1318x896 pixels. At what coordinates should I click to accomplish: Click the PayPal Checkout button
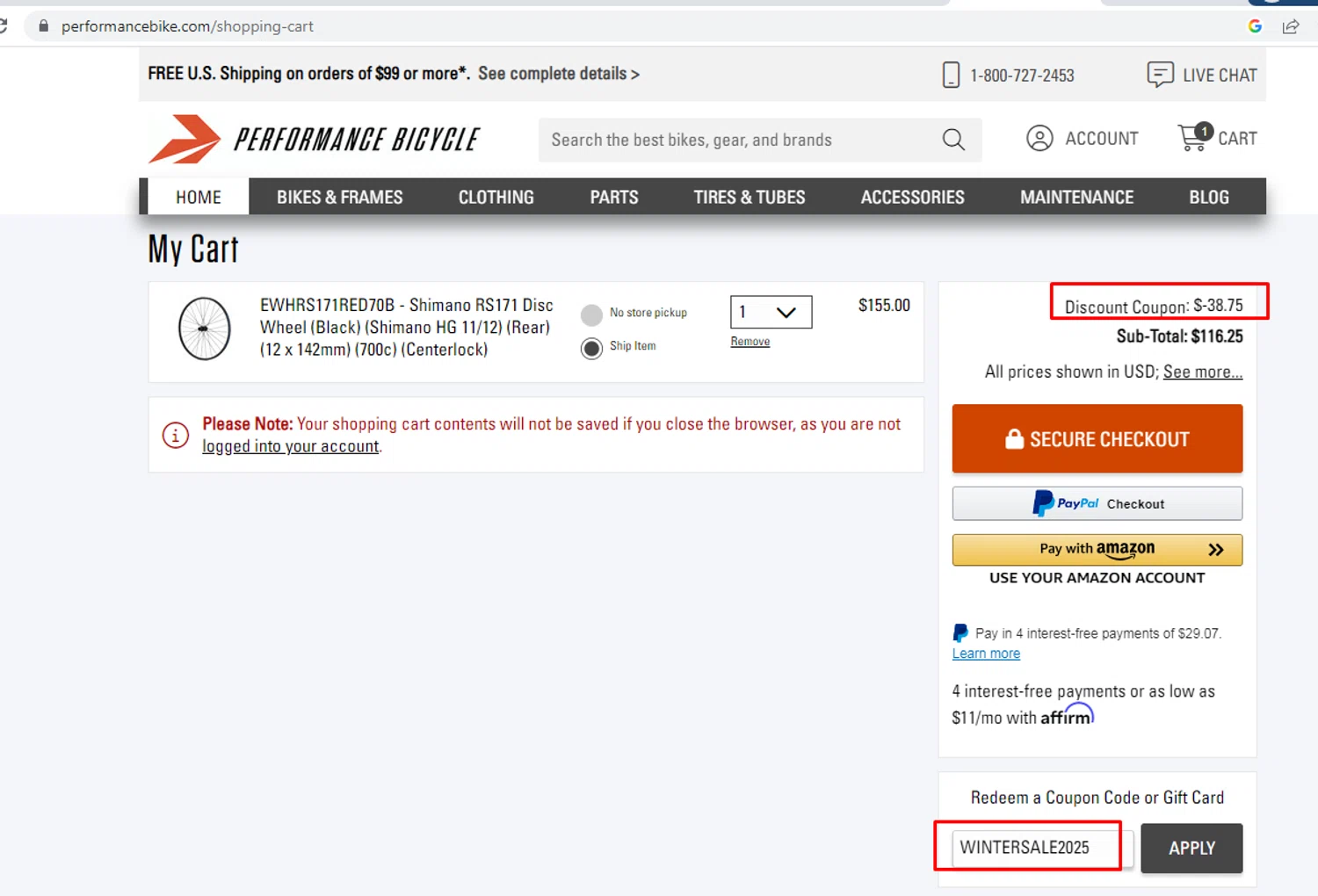(x=1097, y=503)
